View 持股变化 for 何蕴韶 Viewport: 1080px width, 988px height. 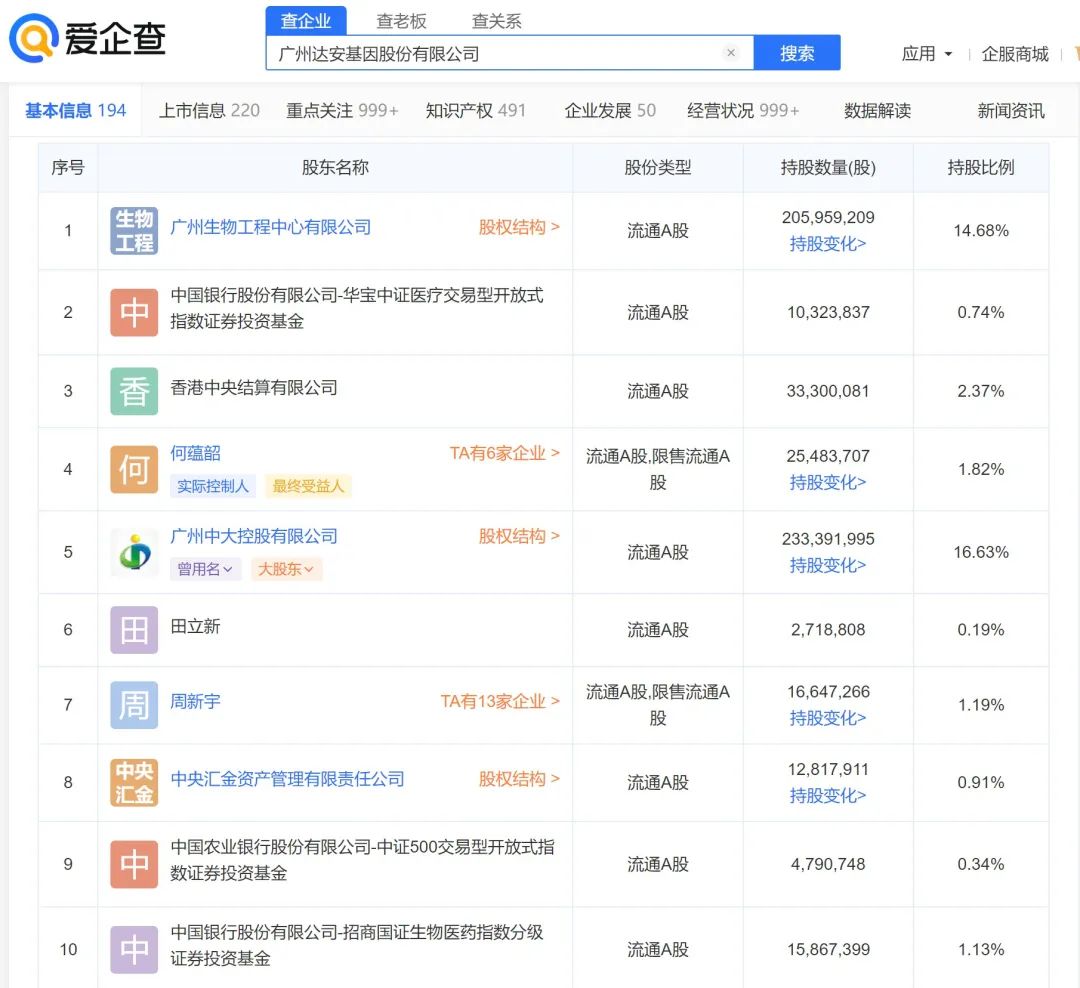tap(827, 482)
